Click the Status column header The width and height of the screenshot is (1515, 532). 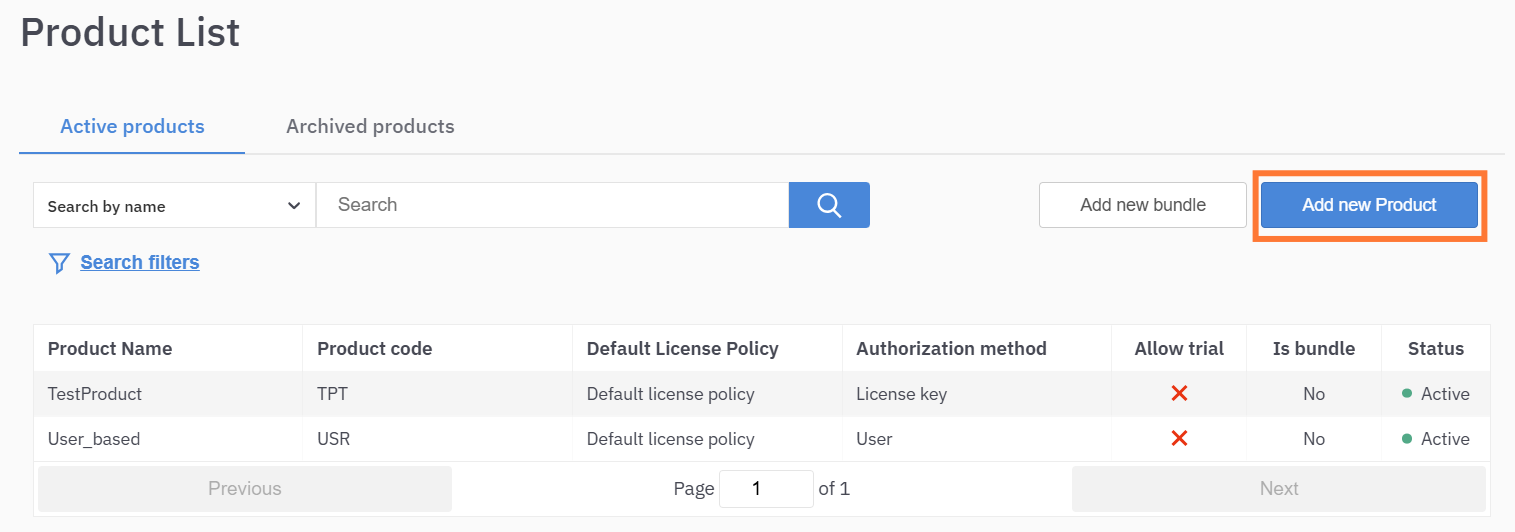(x=1435, y=349)
